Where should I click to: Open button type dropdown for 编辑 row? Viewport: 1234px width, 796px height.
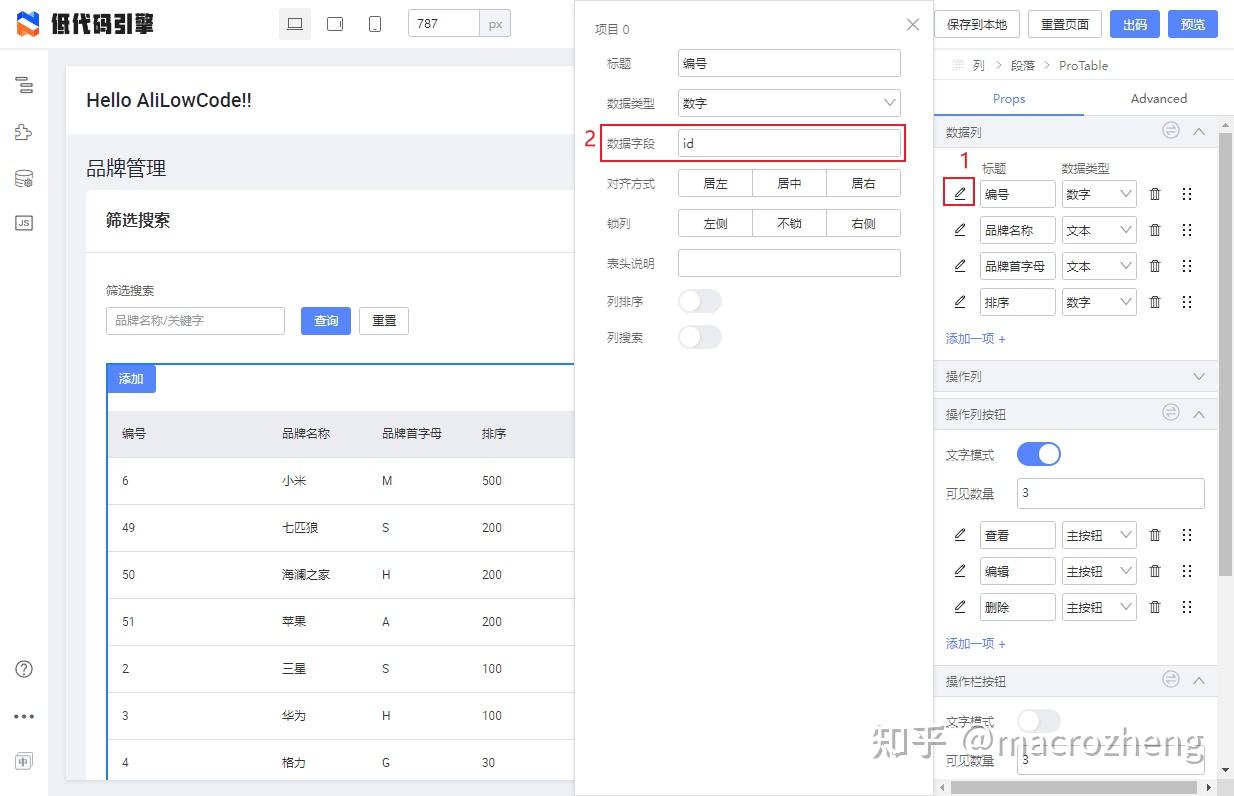coord(1099,571)
